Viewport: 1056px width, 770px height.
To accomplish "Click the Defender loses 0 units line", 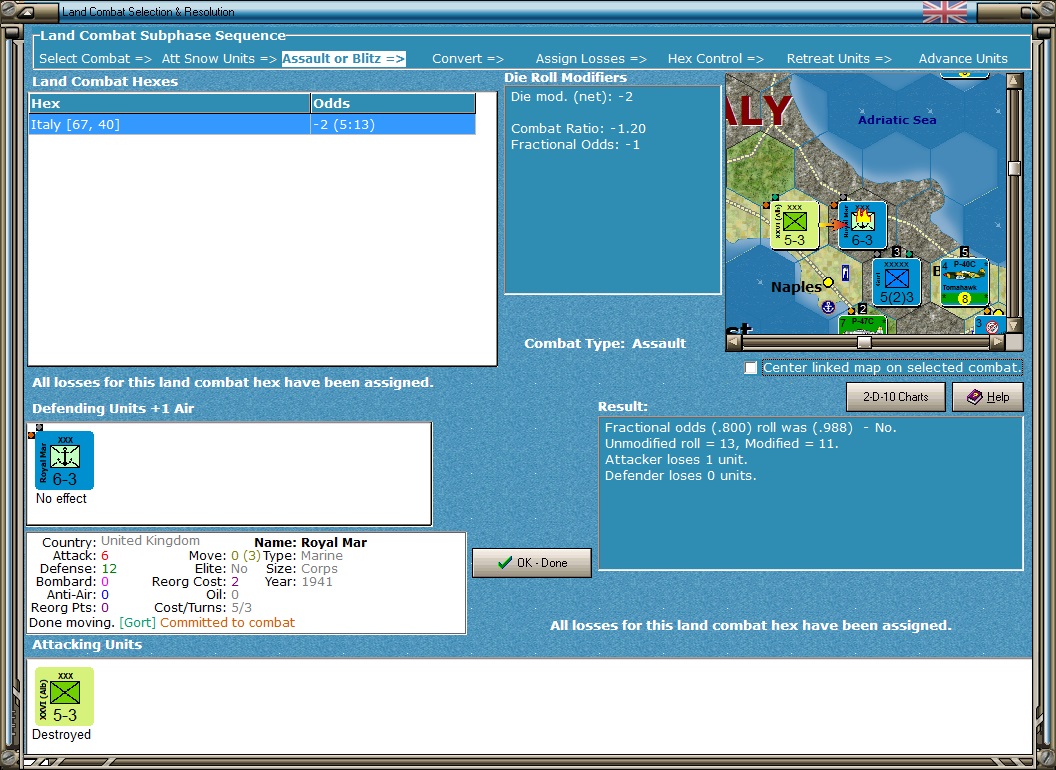I will [680, 476].
